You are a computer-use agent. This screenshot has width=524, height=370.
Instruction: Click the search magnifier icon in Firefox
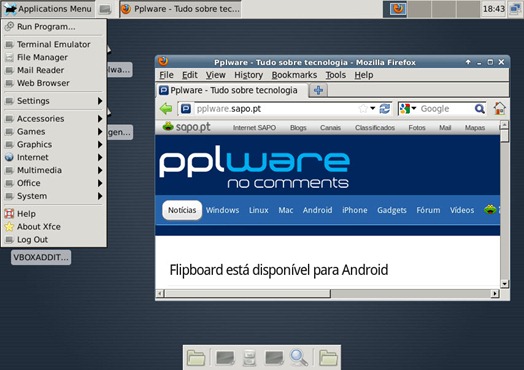[x=480, y=109]
